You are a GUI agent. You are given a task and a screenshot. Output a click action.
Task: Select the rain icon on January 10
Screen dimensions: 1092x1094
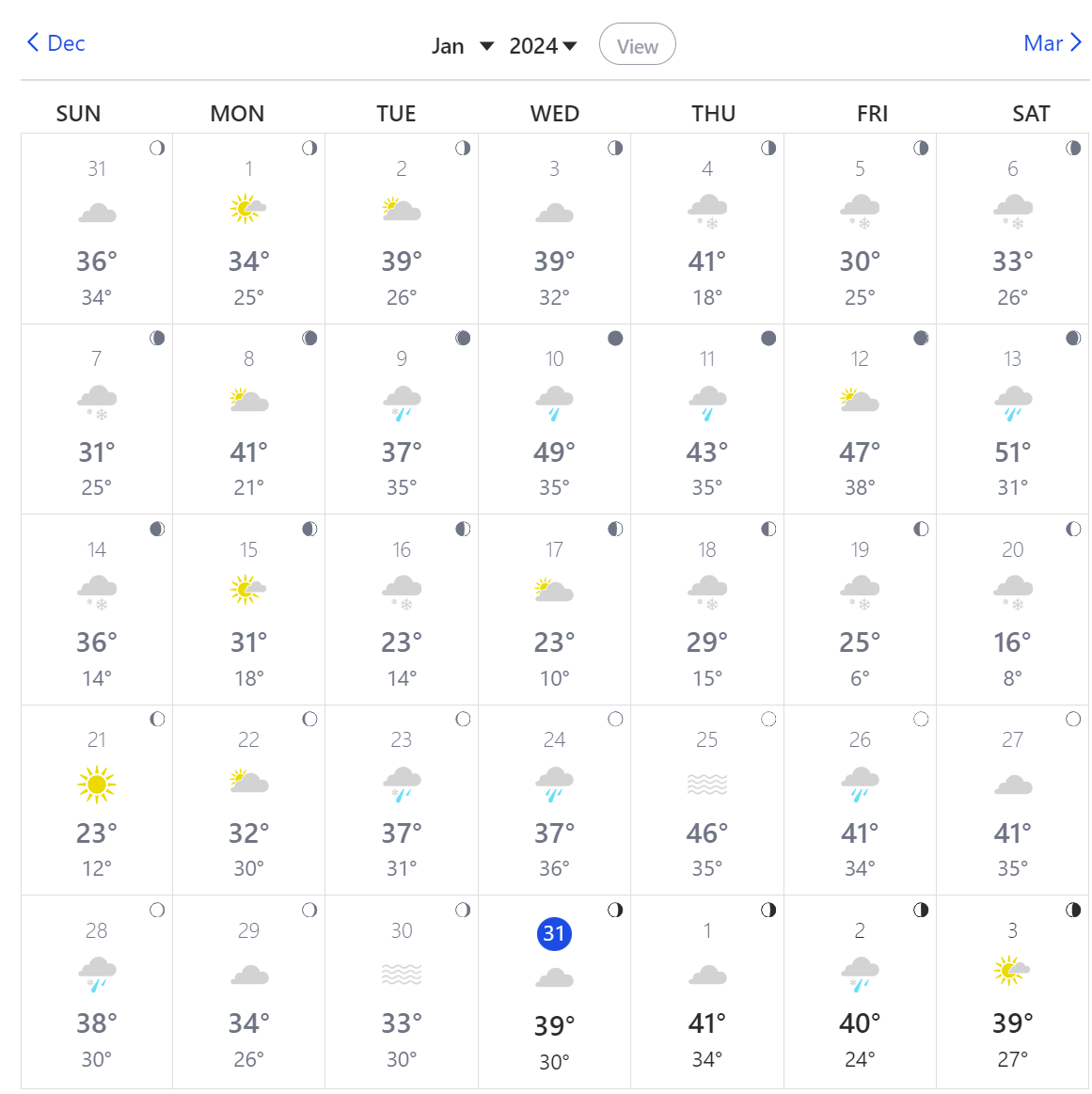tap(554, 400)
